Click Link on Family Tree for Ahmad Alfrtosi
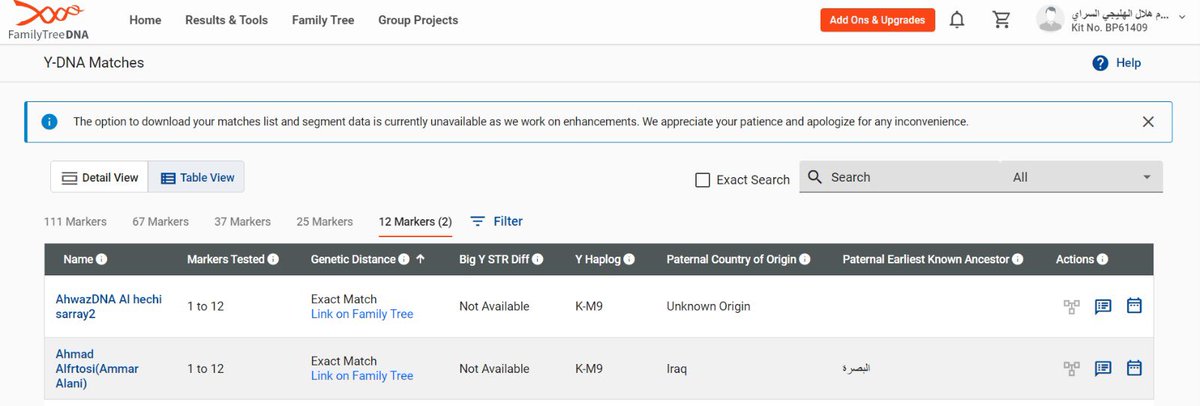1200x406 pixels. [362, 376]
